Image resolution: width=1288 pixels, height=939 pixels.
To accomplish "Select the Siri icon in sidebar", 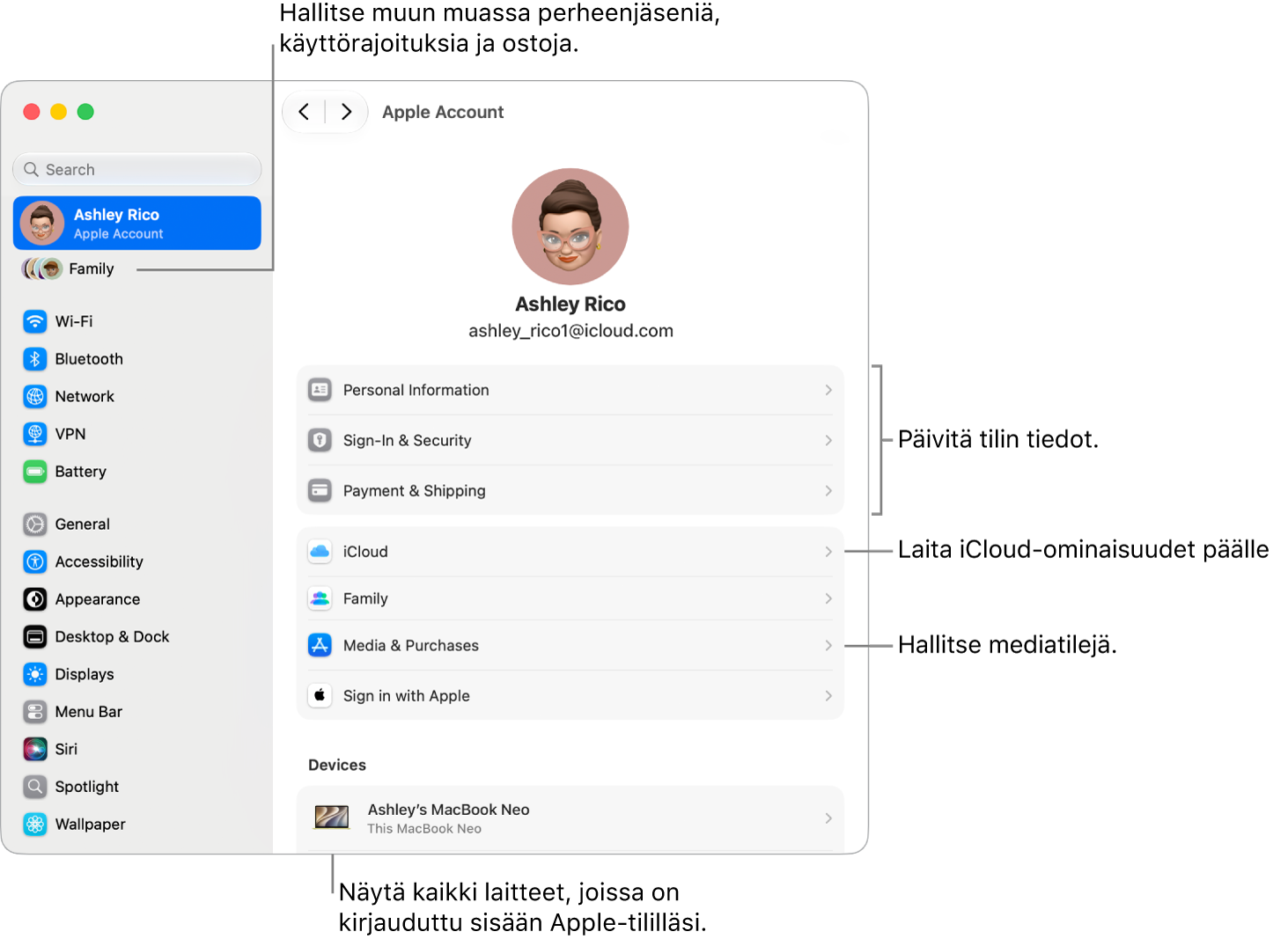I will 35,749.
